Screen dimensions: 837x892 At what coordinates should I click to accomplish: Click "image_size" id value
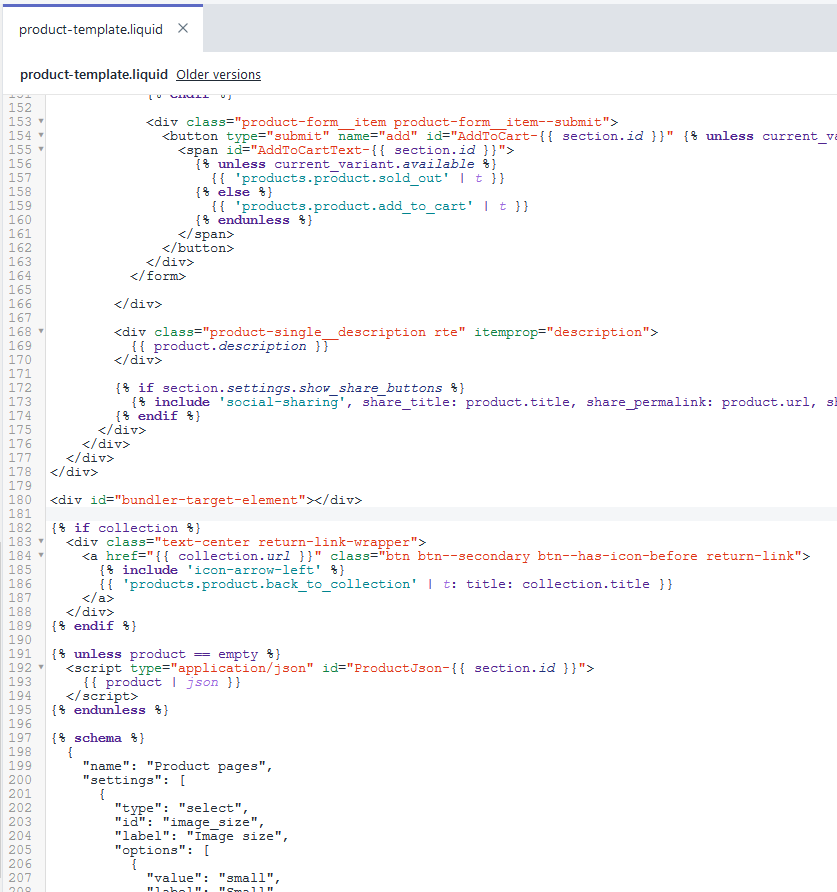[x=210, y=822]
